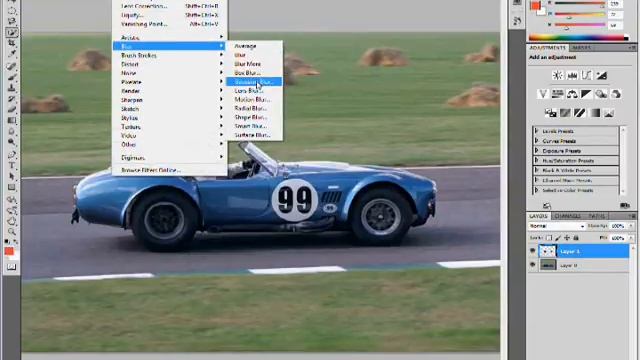This screenshot has width=640, height=360.
Task: Add a Curves adjustment
Action: 586,75
